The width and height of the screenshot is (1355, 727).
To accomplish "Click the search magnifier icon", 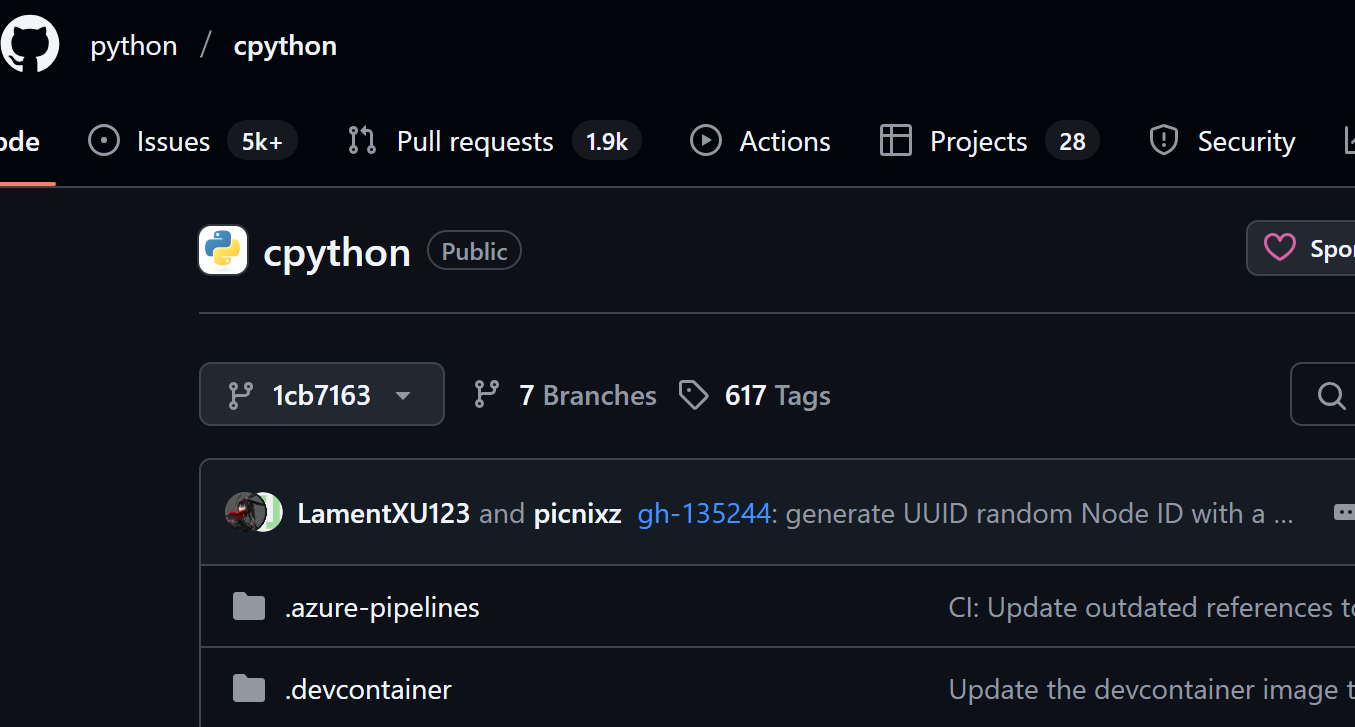I will [x=1330, y=396].
